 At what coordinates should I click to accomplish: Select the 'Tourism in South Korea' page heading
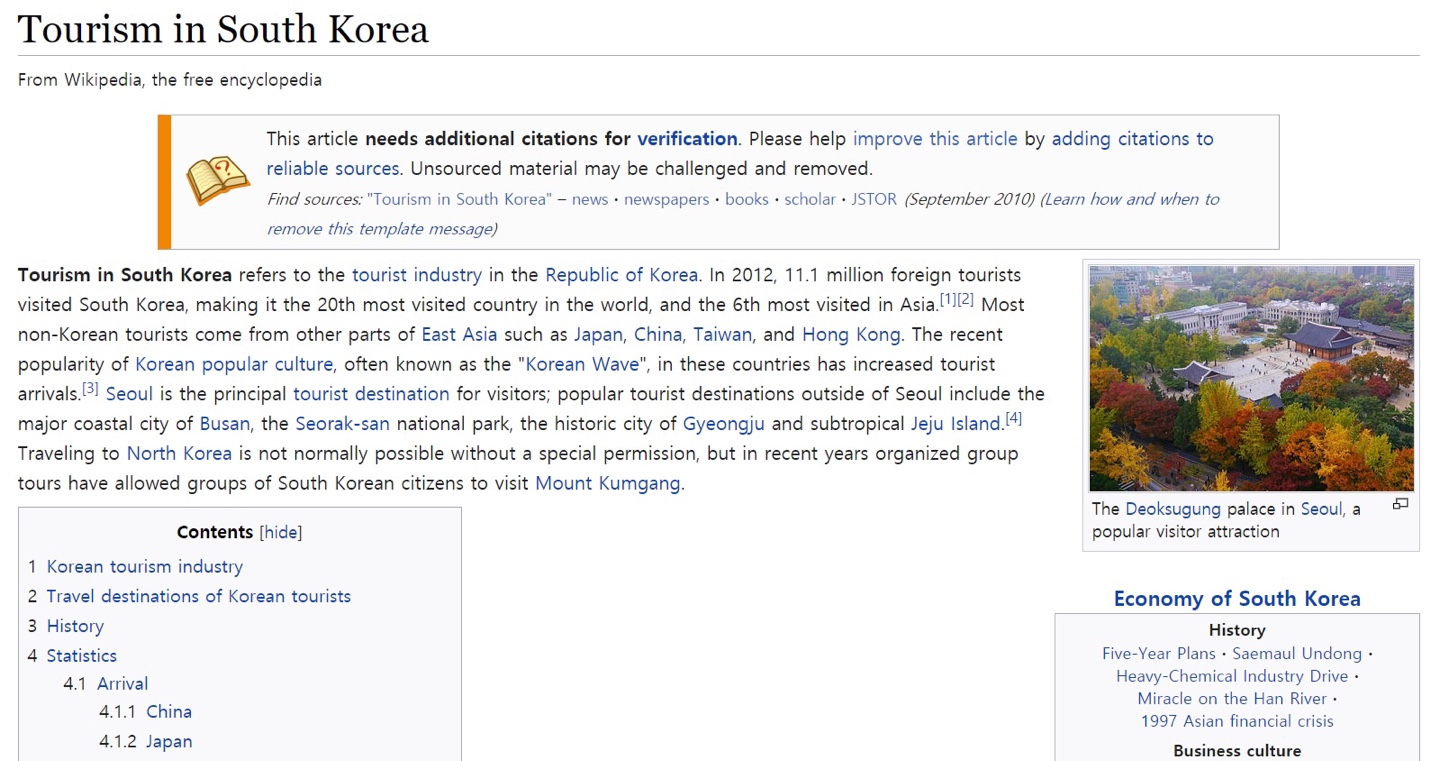point(223,29)
